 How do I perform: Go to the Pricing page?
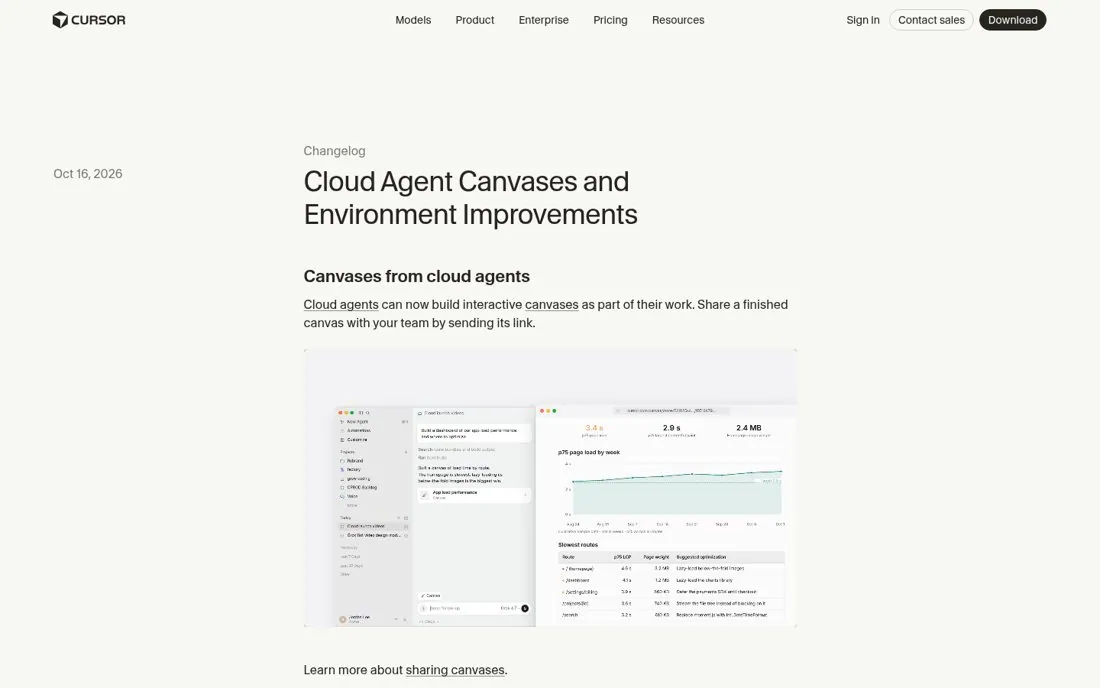tap(610, 20)
